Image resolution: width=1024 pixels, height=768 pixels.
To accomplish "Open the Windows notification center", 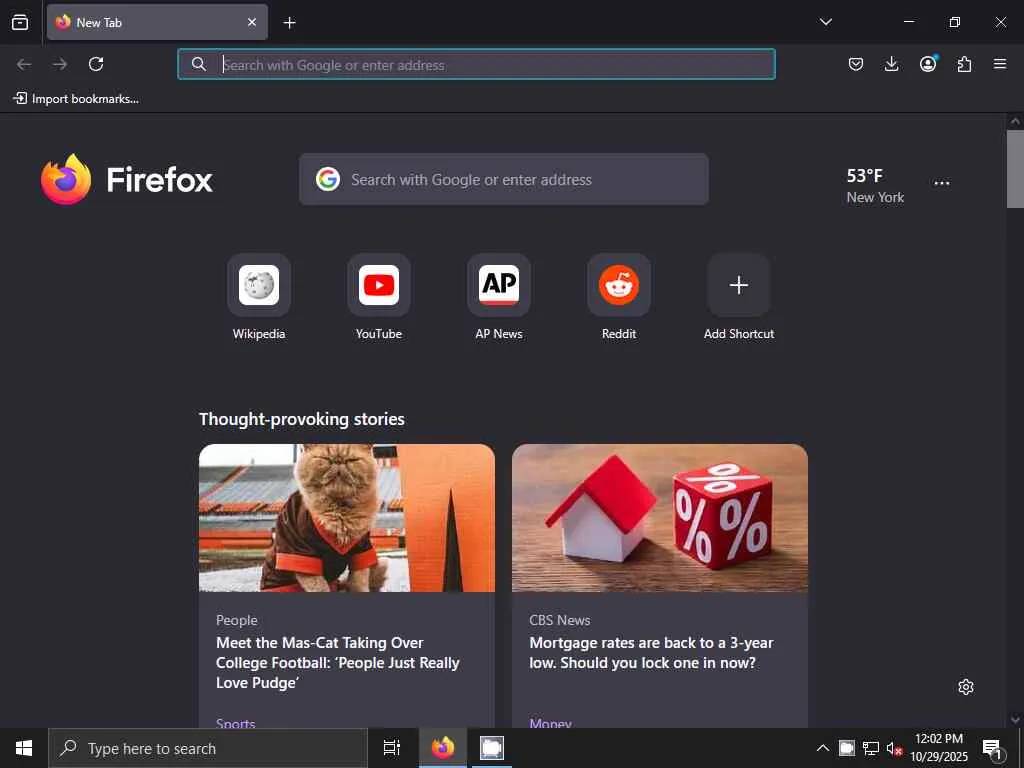I will [993, 749].
